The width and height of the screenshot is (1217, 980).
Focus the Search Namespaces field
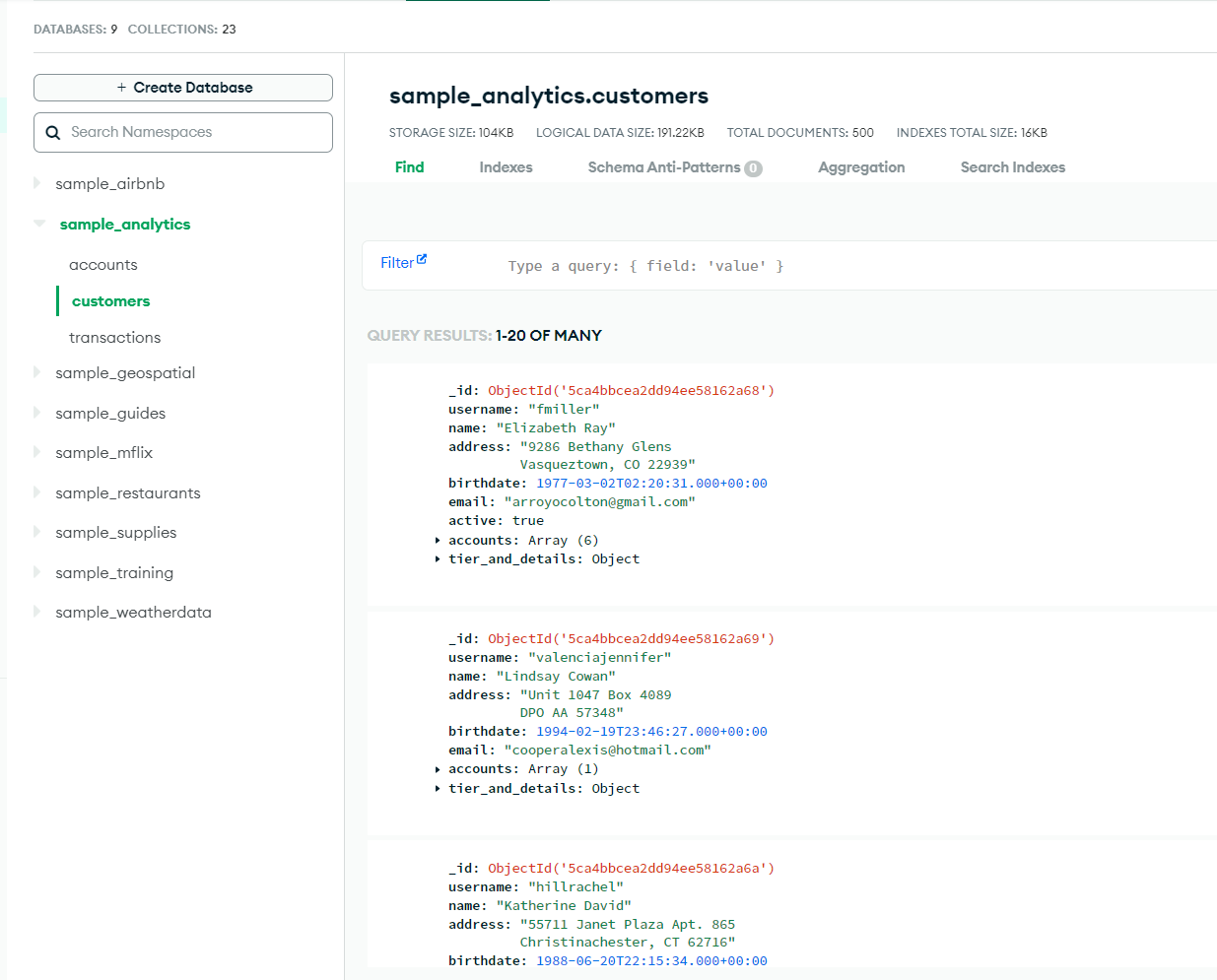point(183,132)
